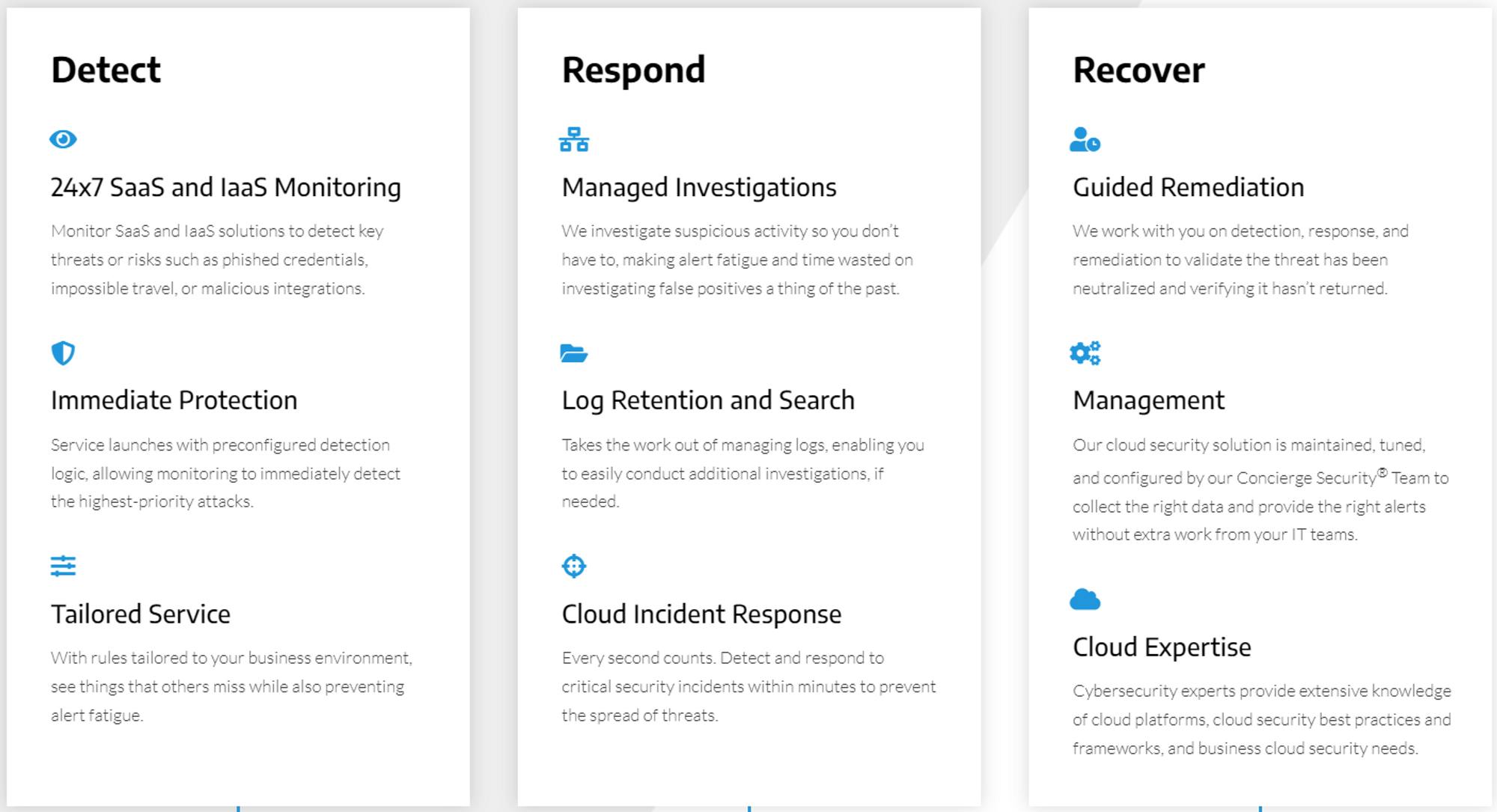
Task: Click the Detect card heading
Action: coord(106,70)
